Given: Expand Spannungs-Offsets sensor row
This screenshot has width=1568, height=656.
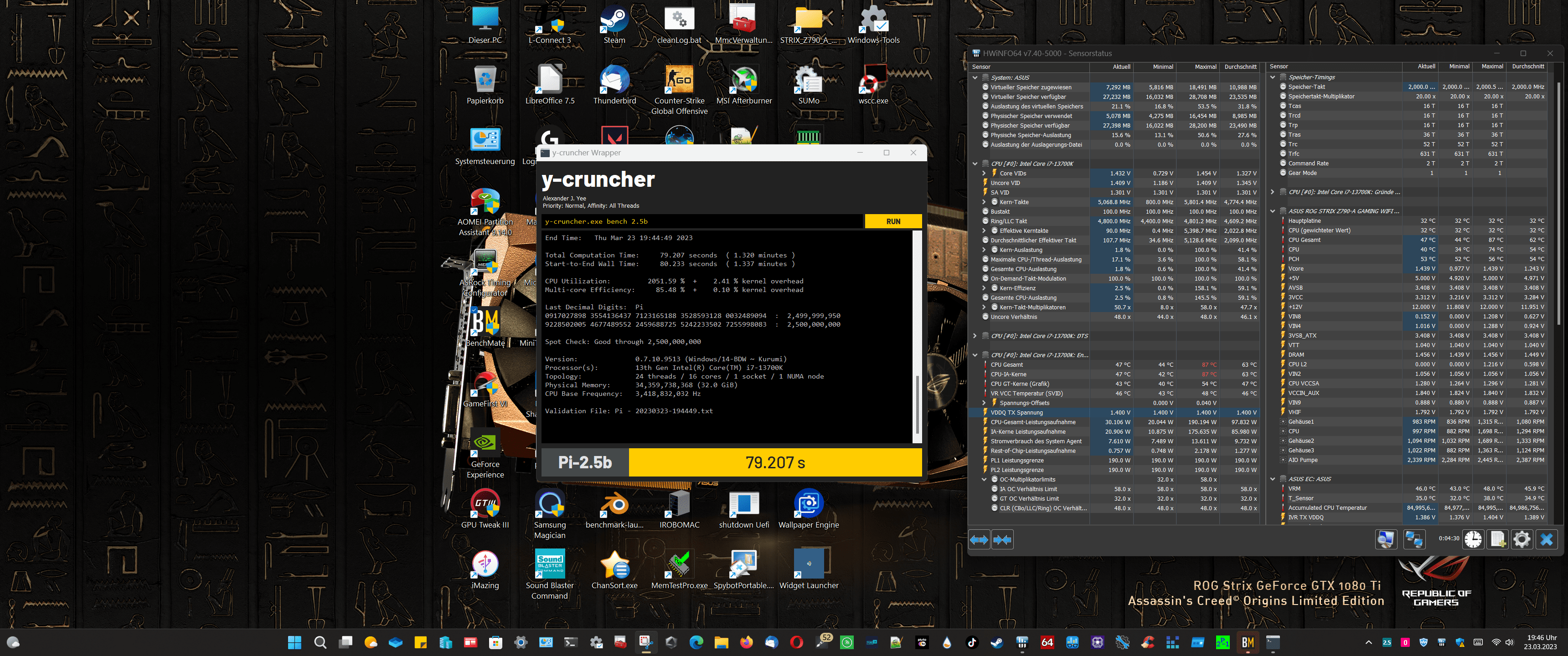Looking at the screenshot, I should click(984, 403).
